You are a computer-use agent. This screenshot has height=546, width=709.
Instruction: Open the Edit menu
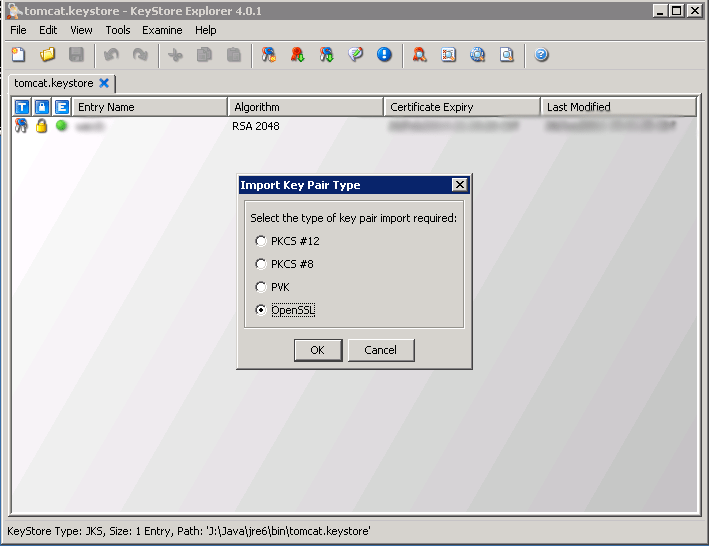[x=48, y=30]
